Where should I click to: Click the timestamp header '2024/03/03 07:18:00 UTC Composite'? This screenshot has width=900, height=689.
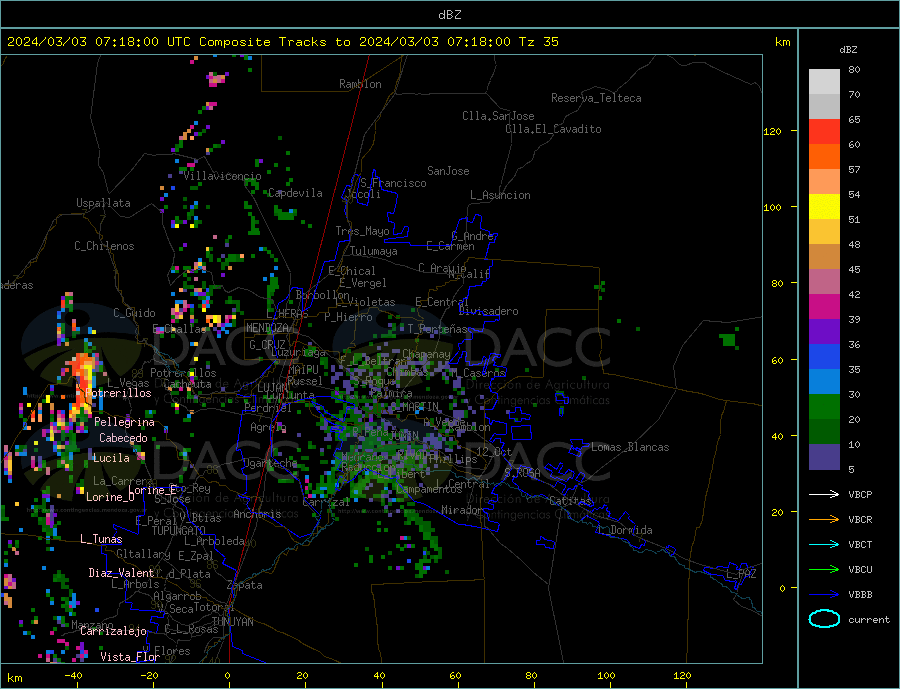(x=138, y=42)
